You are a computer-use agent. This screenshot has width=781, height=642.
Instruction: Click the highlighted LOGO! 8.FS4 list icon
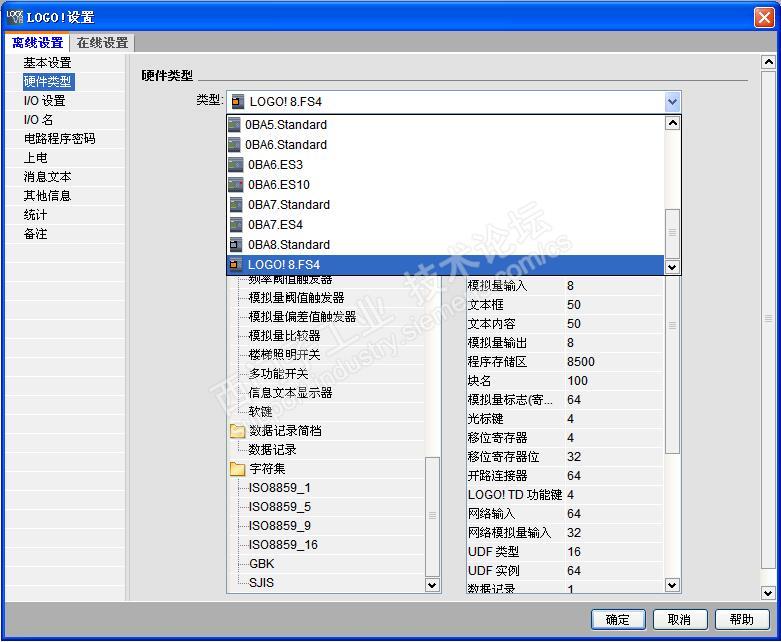pos(234,265)
